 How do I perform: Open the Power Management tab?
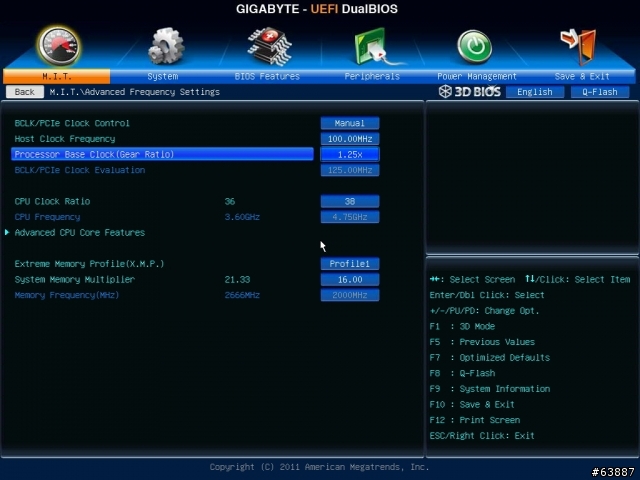click(x=477, y=76)
